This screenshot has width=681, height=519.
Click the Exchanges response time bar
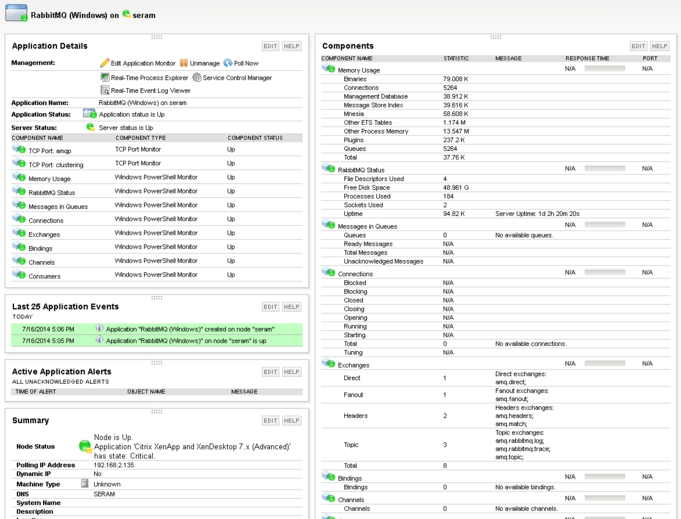coord(605,363)
